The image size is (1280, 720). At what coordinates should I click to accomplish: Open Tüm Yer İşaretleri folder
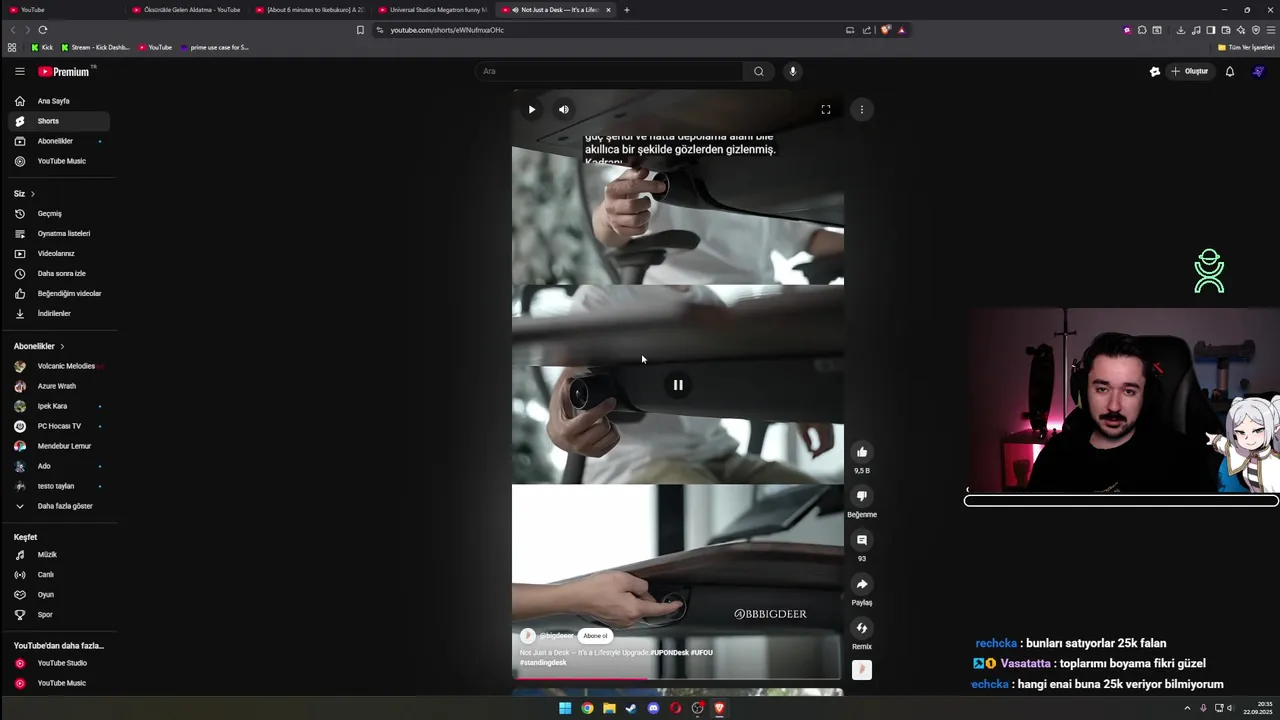(x=1246, y=47)
